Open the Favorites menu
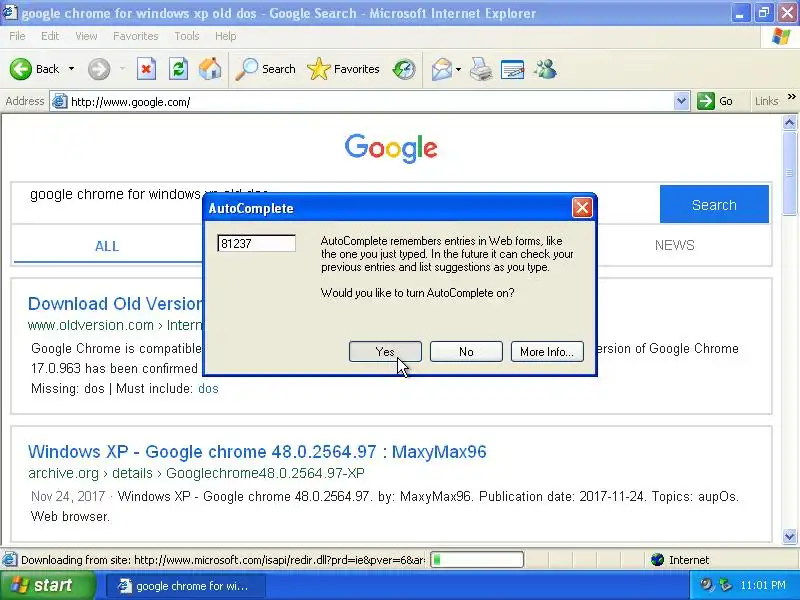Viewport: 800px width, 600px height. coord(136,36)
